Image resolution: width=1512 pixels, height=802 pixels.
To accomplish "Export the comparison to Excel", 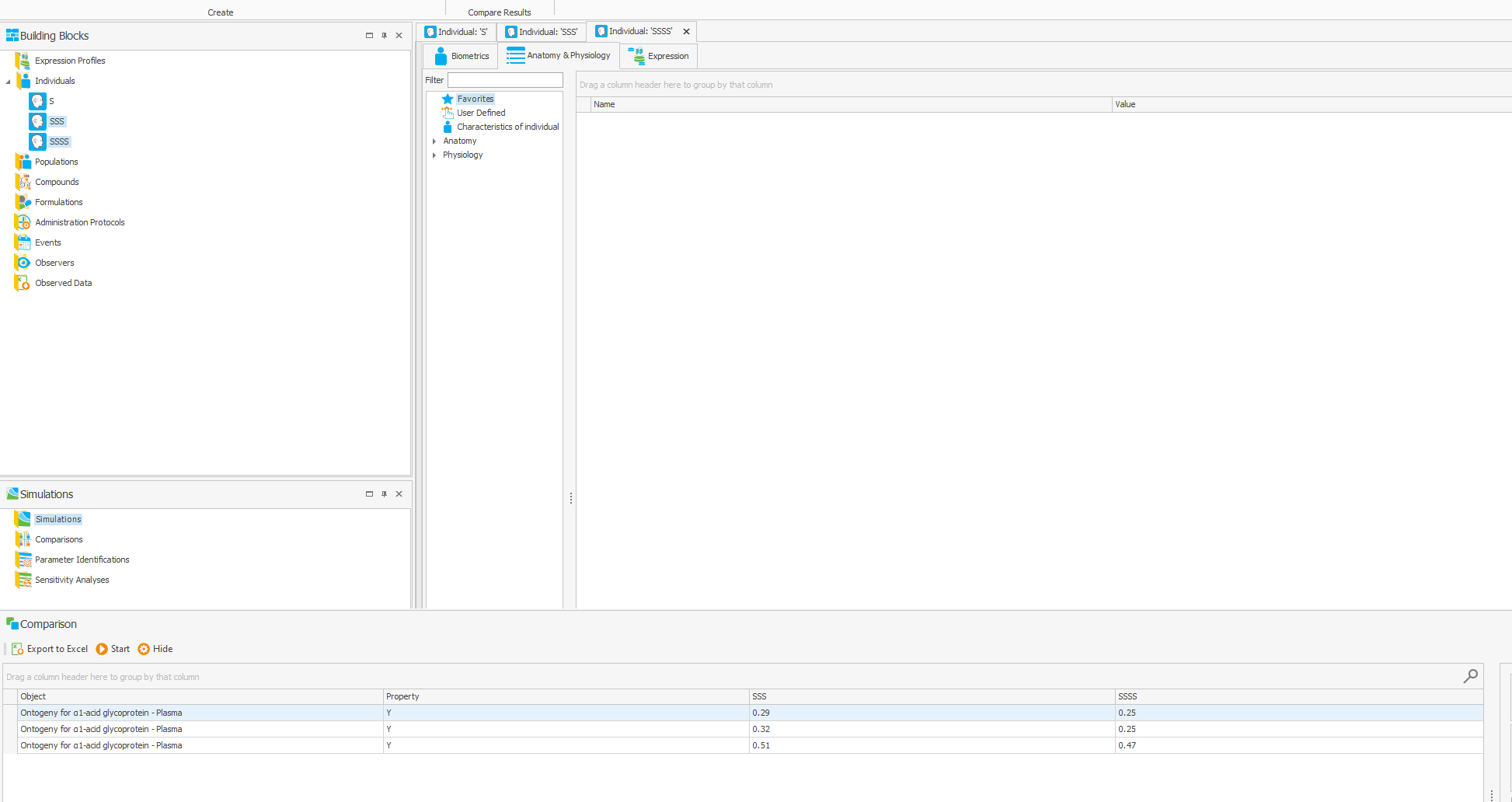I will pos(50,649).
